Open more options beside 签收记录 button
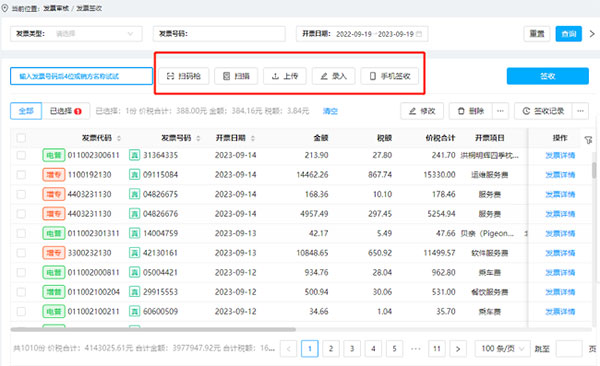 [580, 111]
